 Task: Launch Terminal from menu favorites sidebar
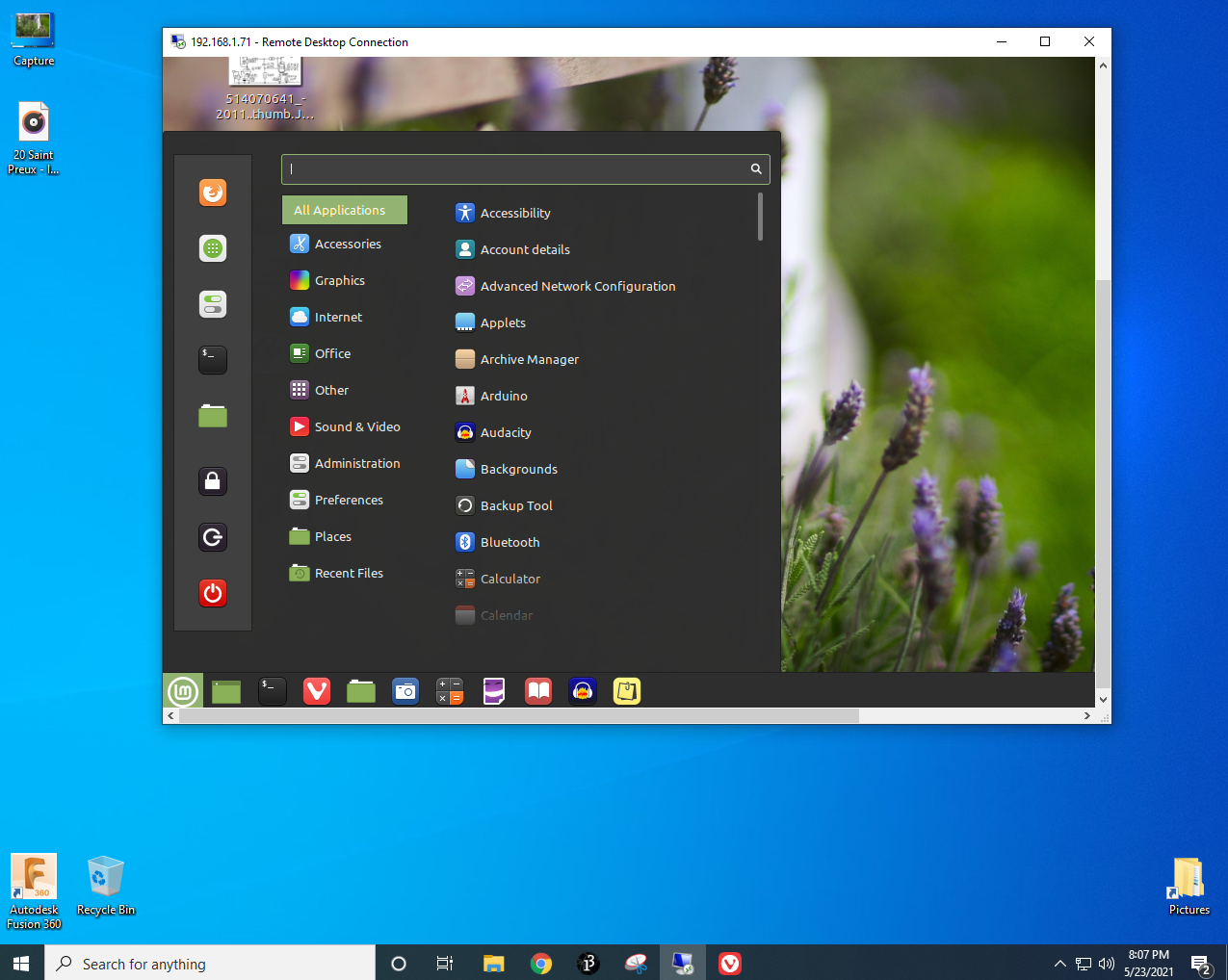[213, 360]
